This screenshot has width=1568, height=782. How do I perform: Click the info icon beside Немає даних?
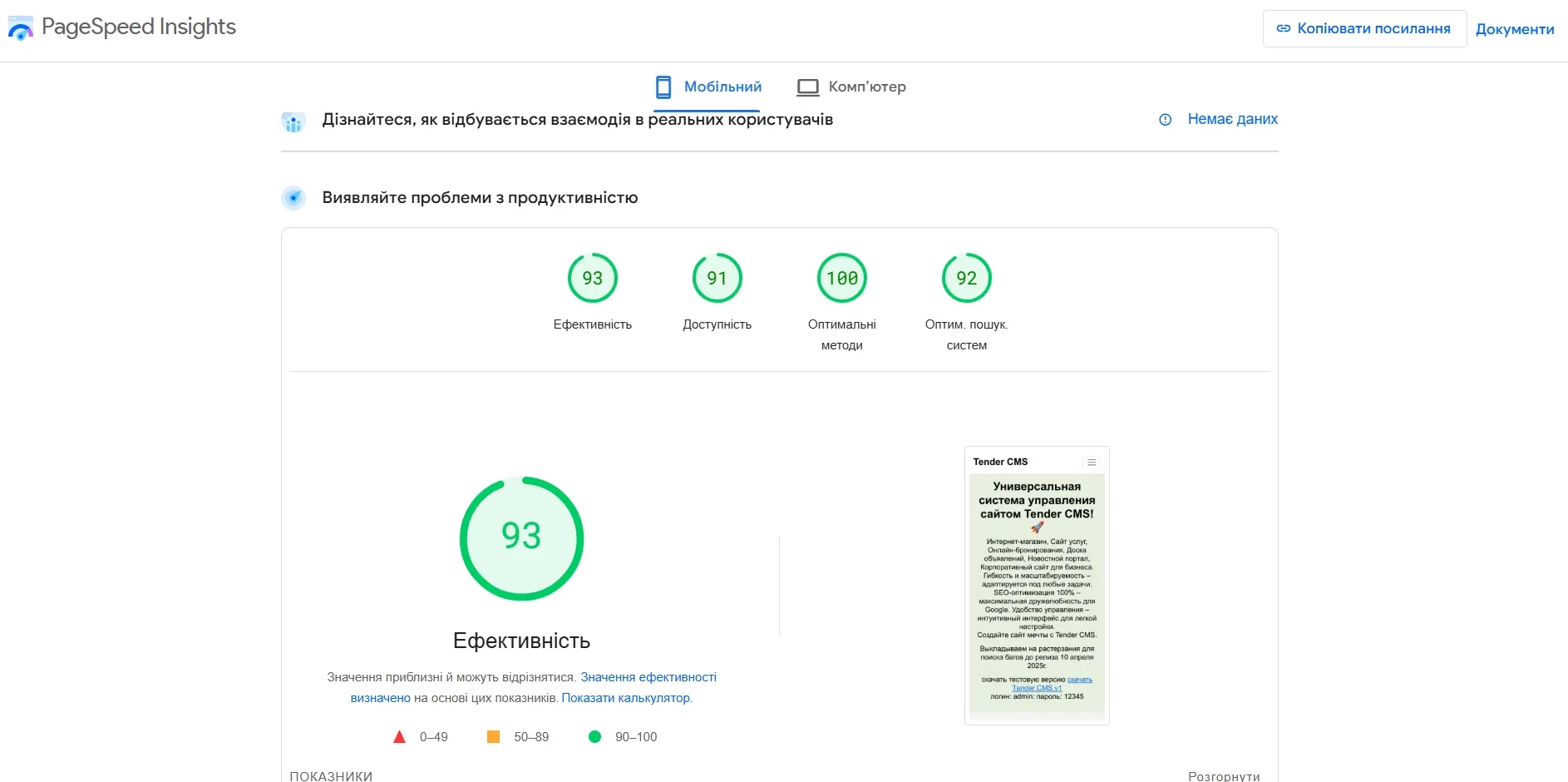tap(1164, 119)
